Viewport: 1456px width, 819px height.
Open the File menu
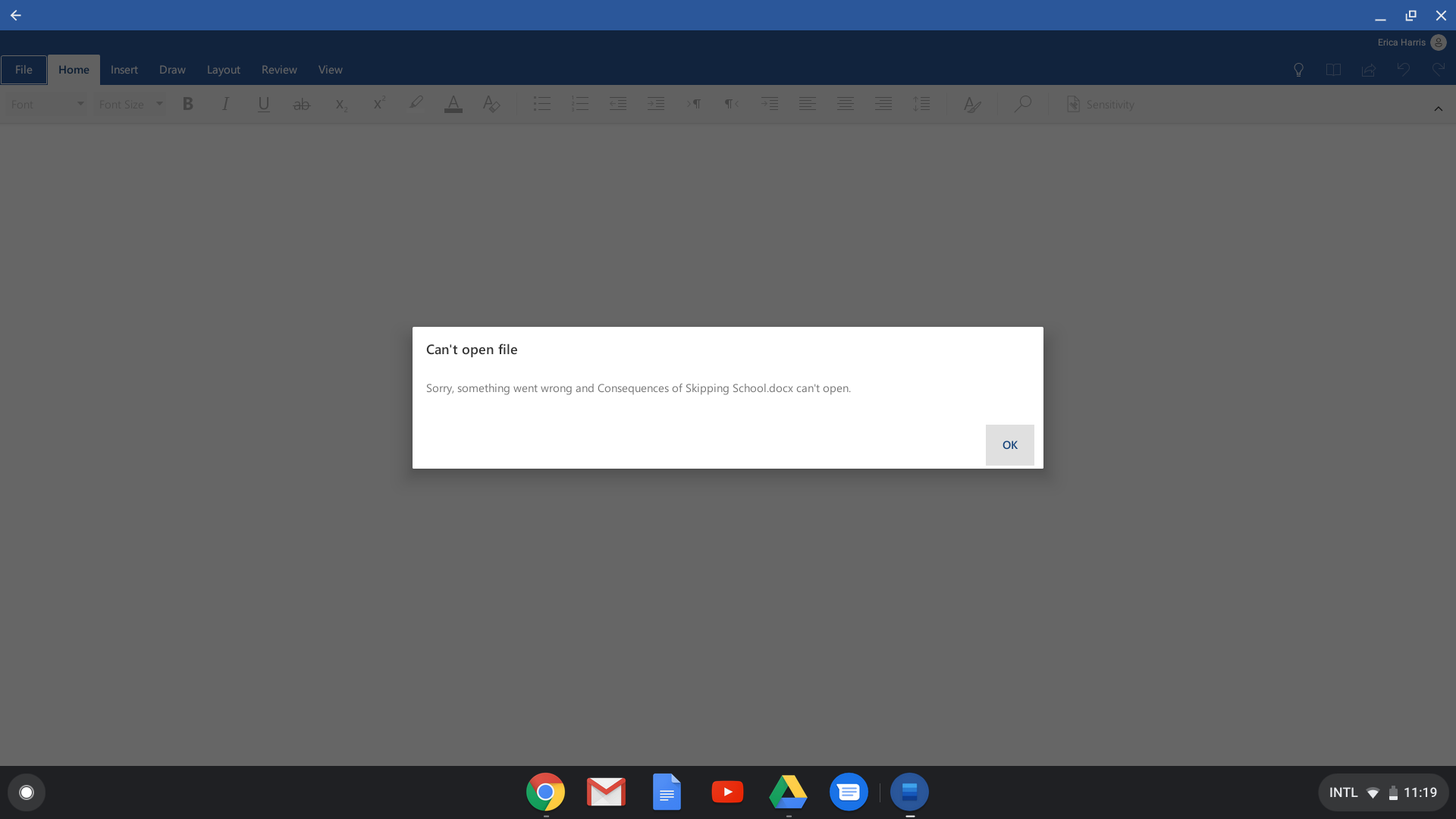pyautogui.click(x=24, y=70)
